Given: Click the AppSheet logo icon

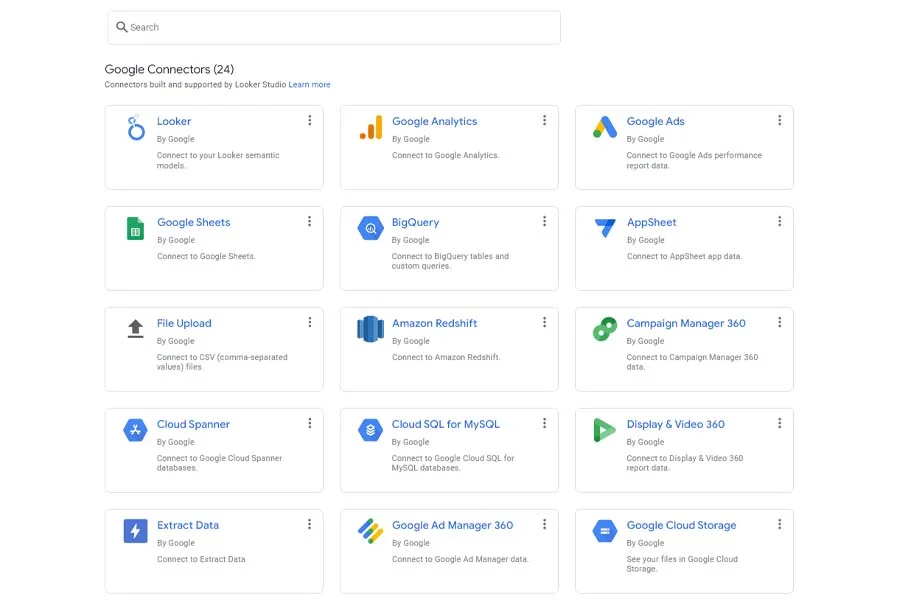Looking at the screenshot, I should point(605,228).
